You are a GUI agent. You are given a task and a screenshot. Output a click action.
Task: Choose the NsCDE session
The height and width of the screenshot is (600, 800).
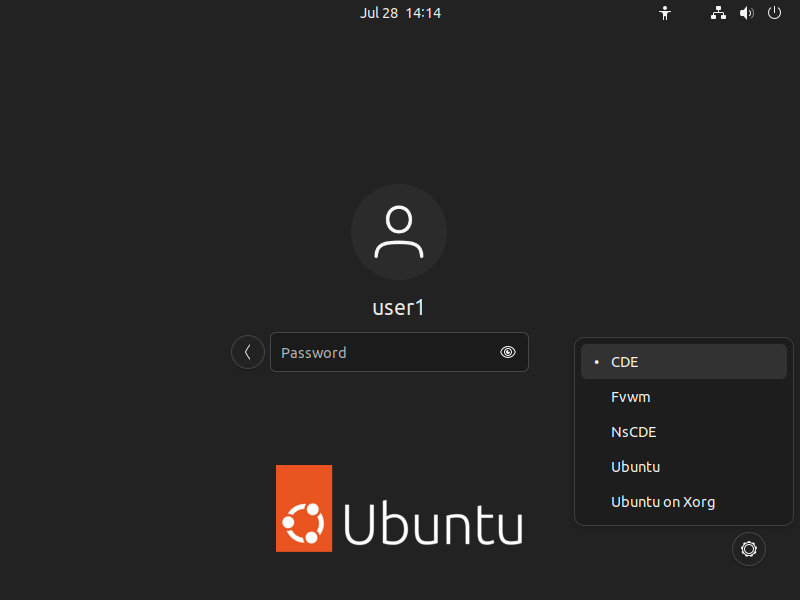(x=634, y=432)
